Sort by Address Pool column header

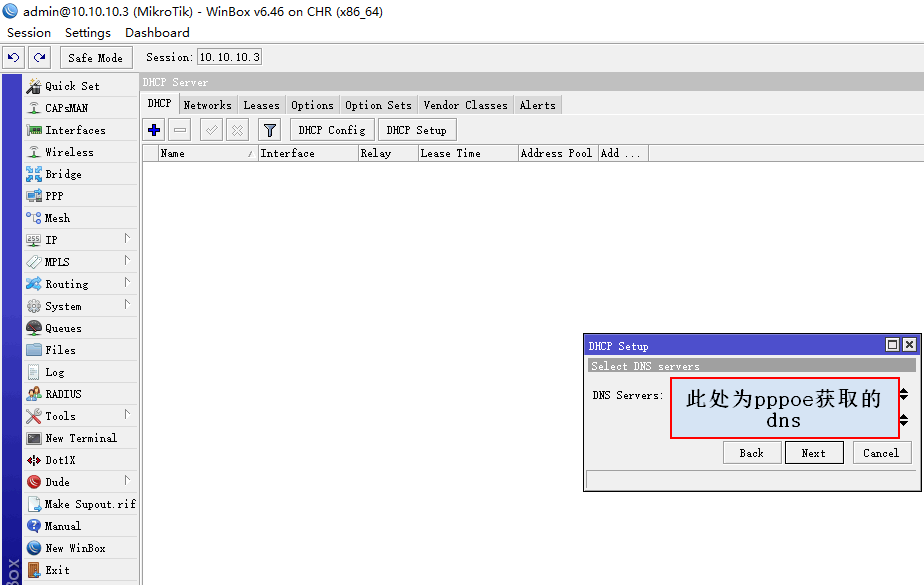click(558, 153)
